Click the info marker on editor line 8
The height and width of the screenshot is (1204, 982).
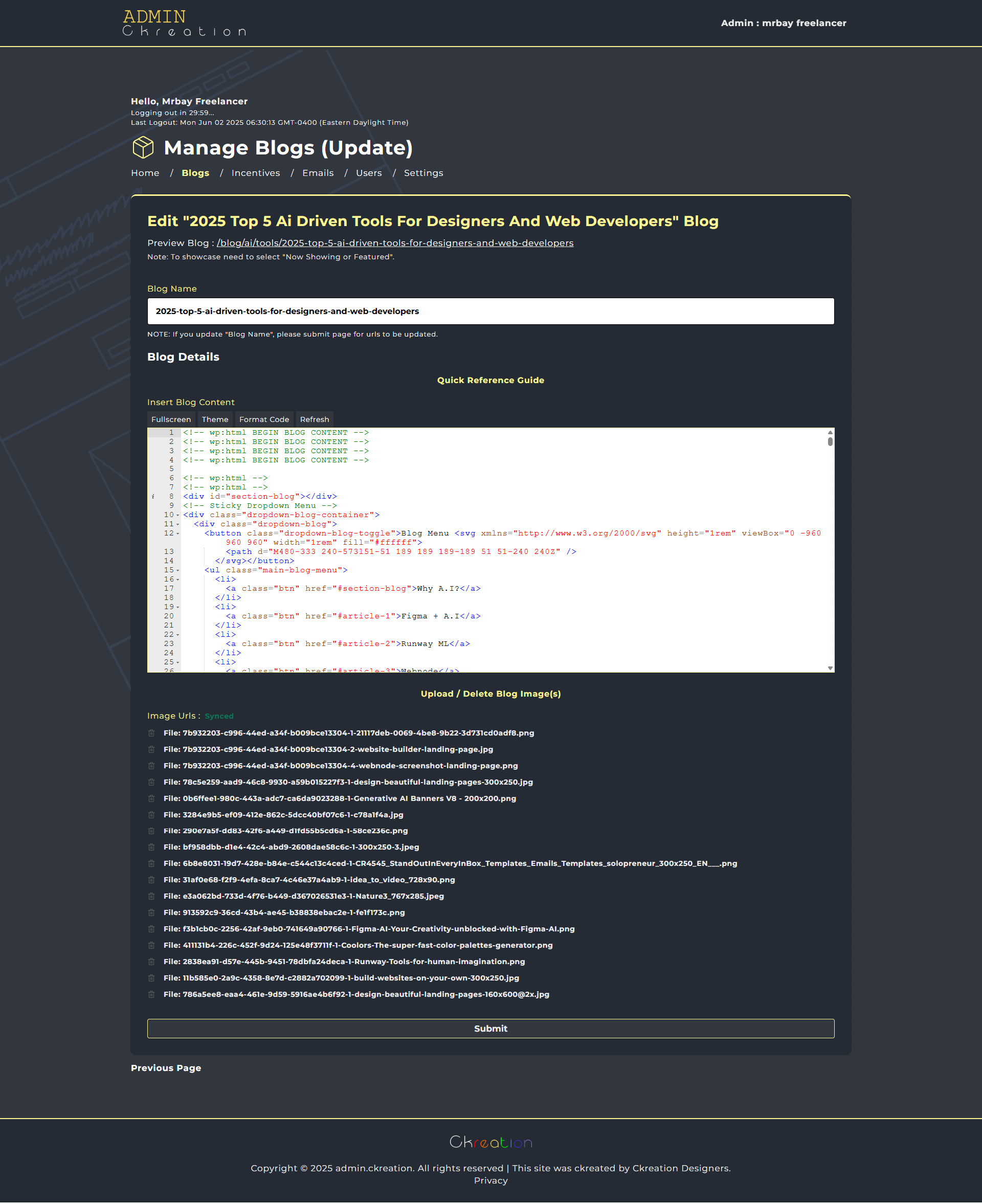coord(153,497)
